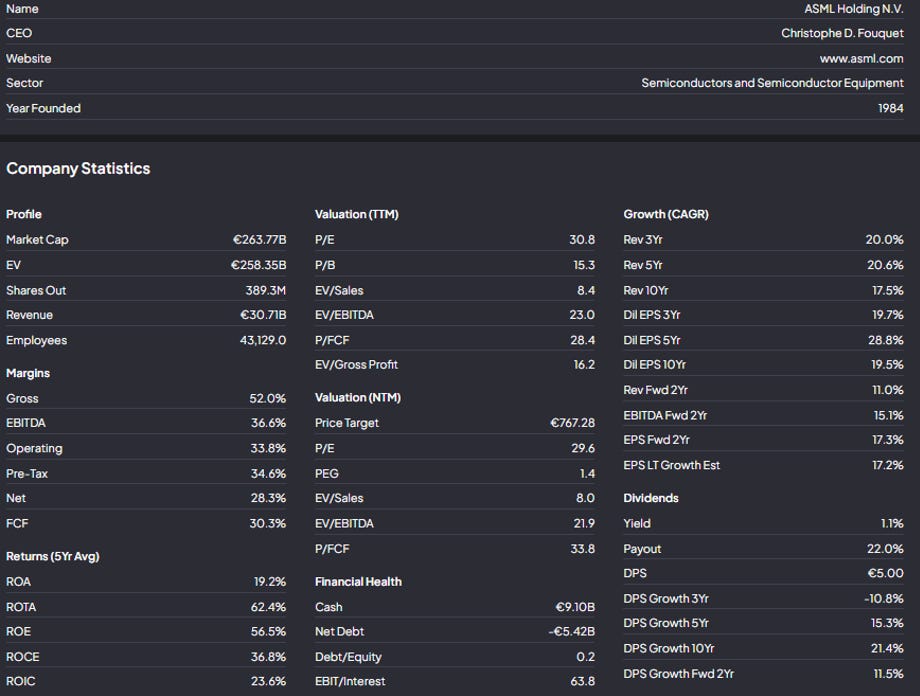
Task: Select the EPS Fwd 2Yr value 17.3%
Action: tap(888, 440)
